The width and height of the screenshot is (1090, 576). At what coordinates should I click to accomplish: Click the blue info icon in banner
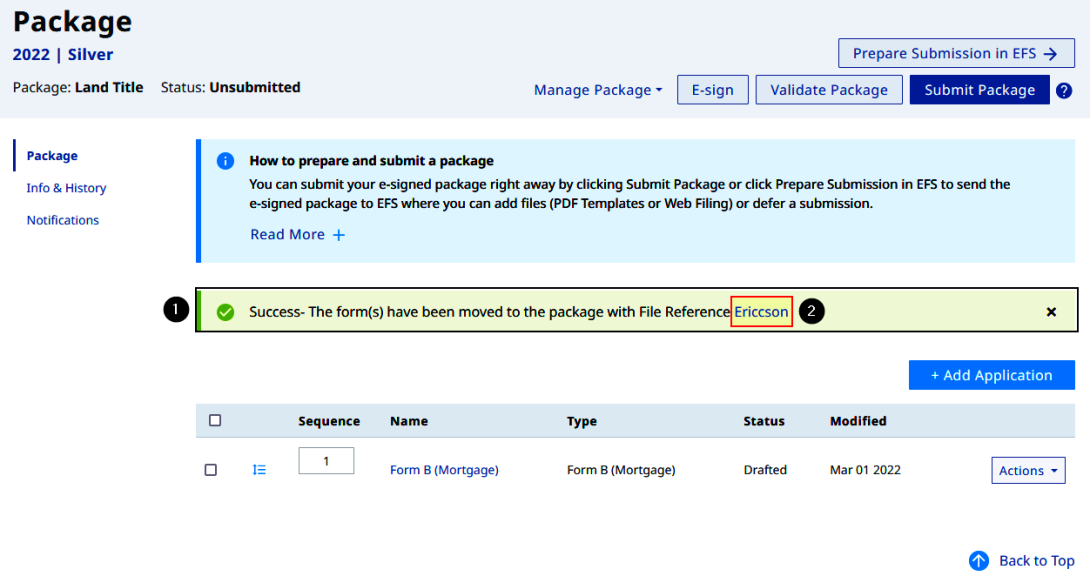(x=225, y=161)
